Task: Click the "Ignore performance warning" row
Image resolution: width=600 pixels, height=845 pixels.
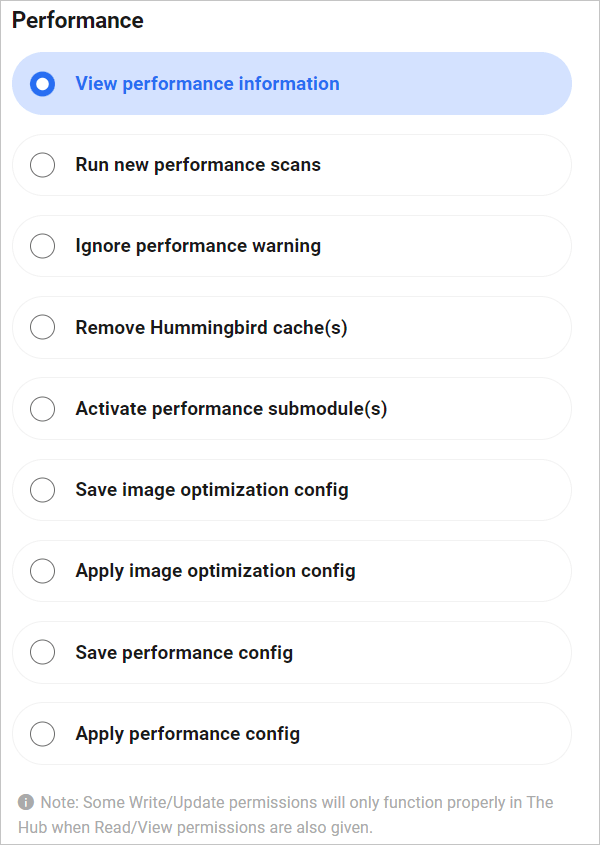Action: point(290,246)
